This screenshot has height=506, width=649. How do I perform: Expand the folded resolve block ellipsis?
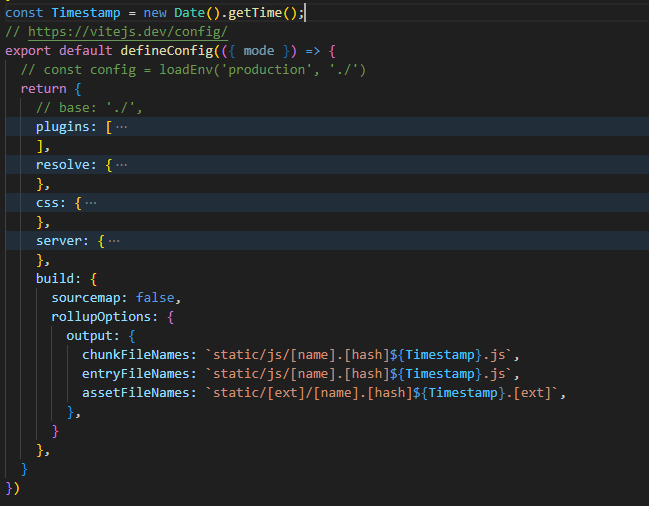click(122, 164)
